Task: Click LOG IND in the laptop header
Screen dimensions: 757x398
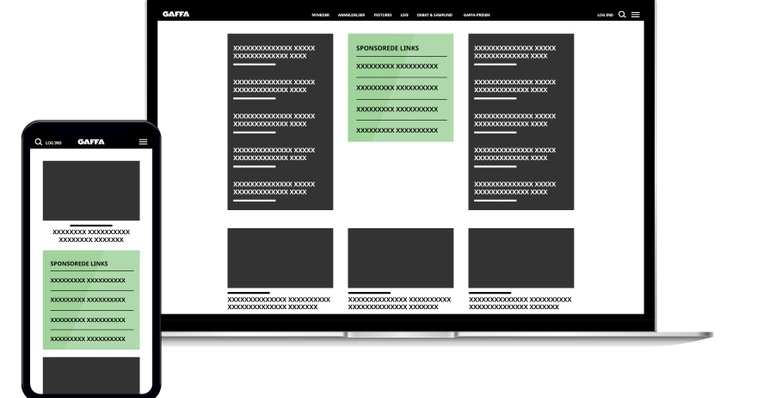Action: [x=605, y=15]
